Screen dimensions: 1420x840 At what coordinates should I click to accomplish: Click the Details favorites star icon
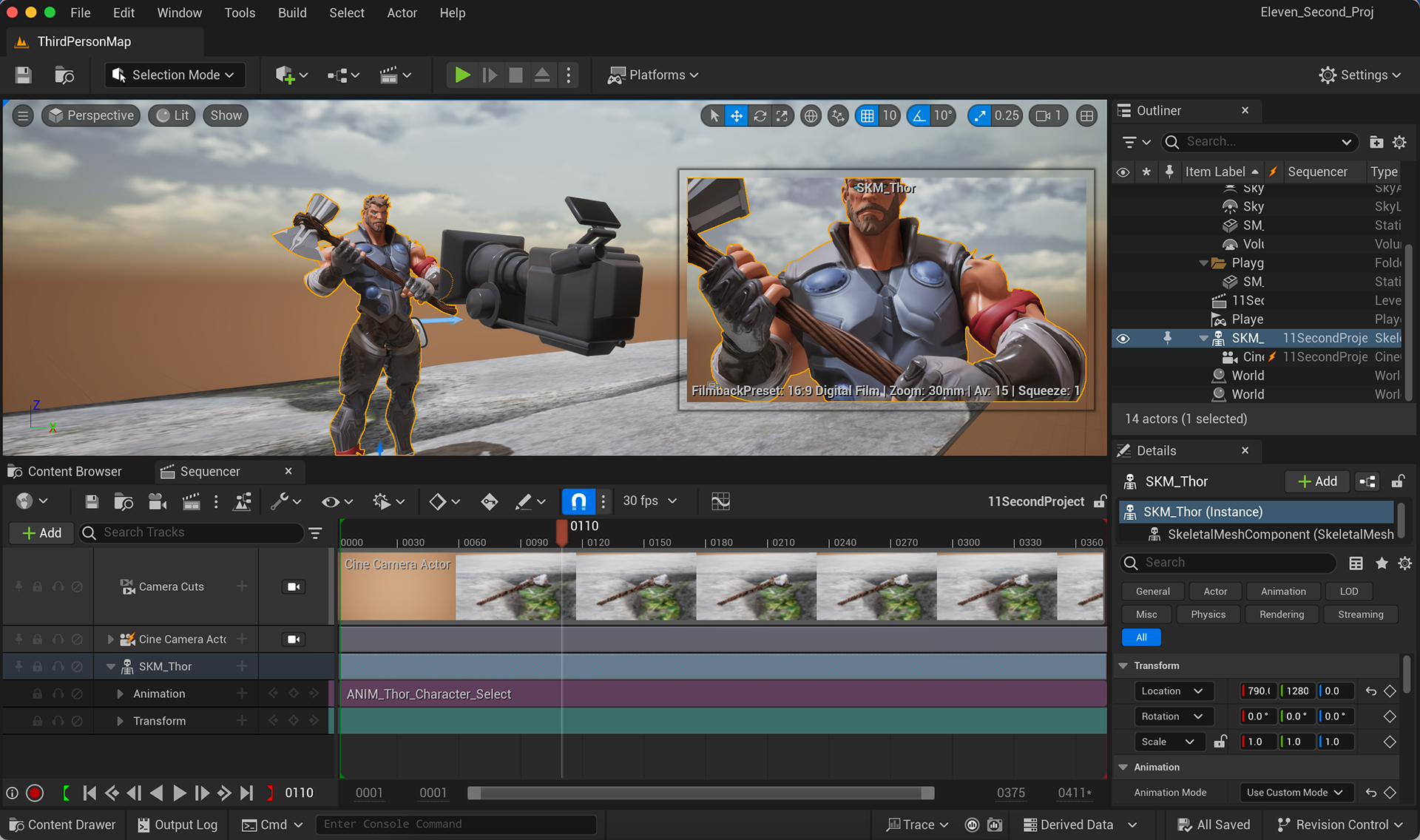[1381, 563]
